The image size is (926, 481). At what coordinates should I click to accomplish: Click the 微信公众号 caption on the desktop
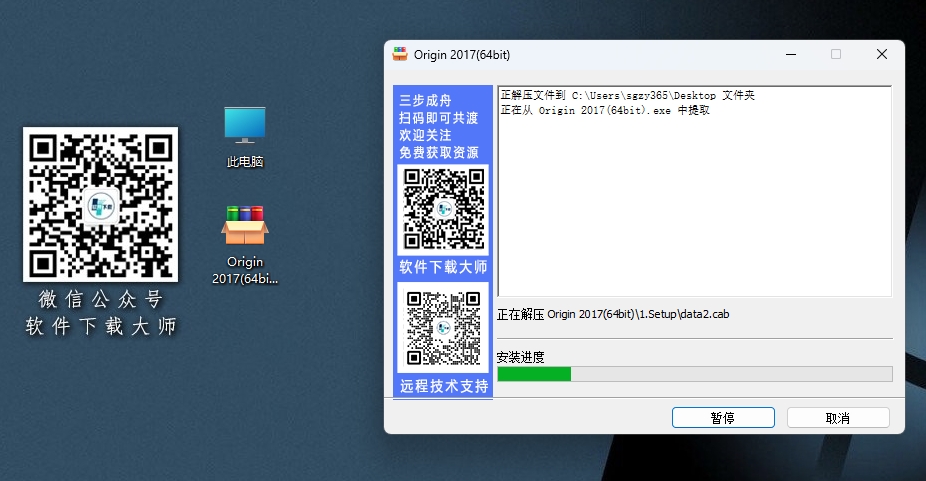[100, 299]
